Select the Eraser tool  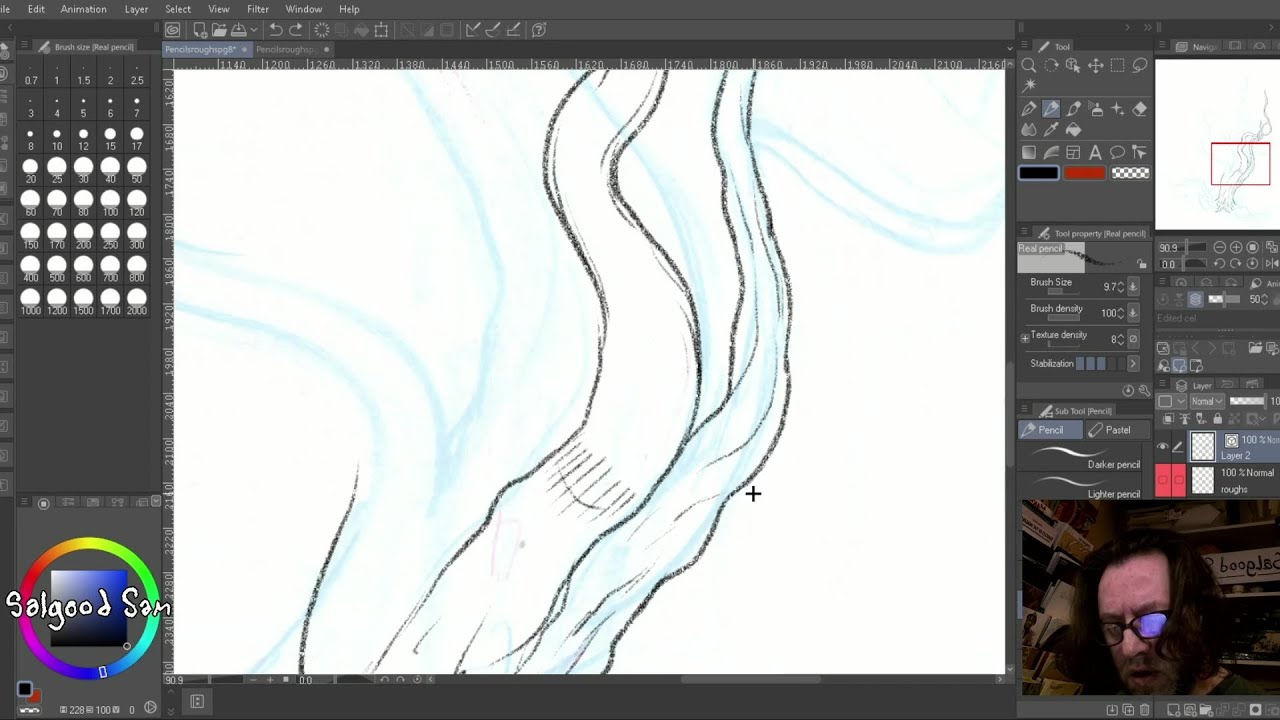tap(1139, 109)
